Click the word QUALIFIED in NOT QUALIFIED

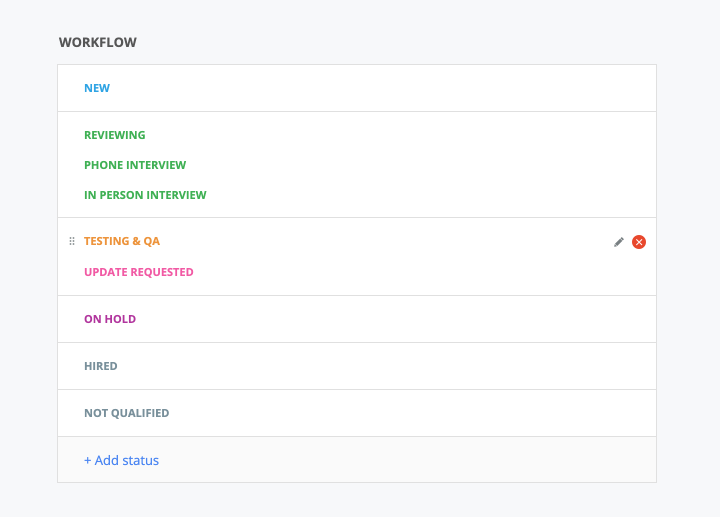click(140, 413)
